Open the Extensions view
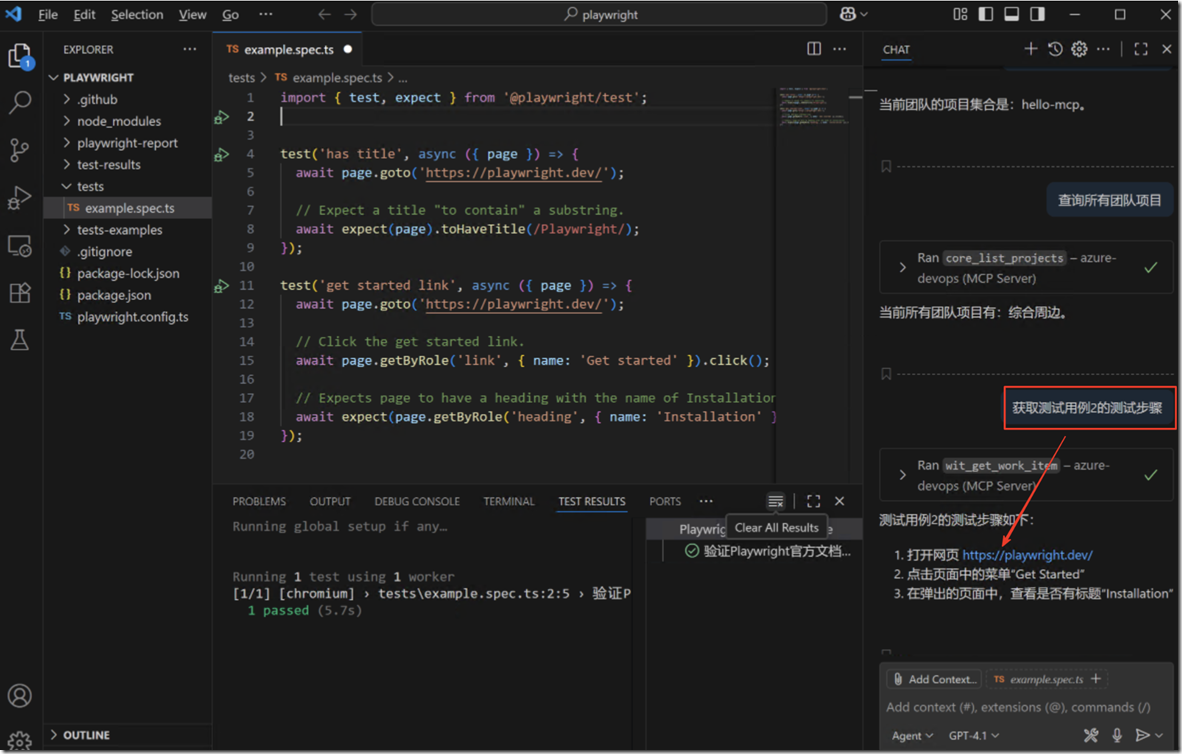1182x754 pixels. [x=20, y=293]
